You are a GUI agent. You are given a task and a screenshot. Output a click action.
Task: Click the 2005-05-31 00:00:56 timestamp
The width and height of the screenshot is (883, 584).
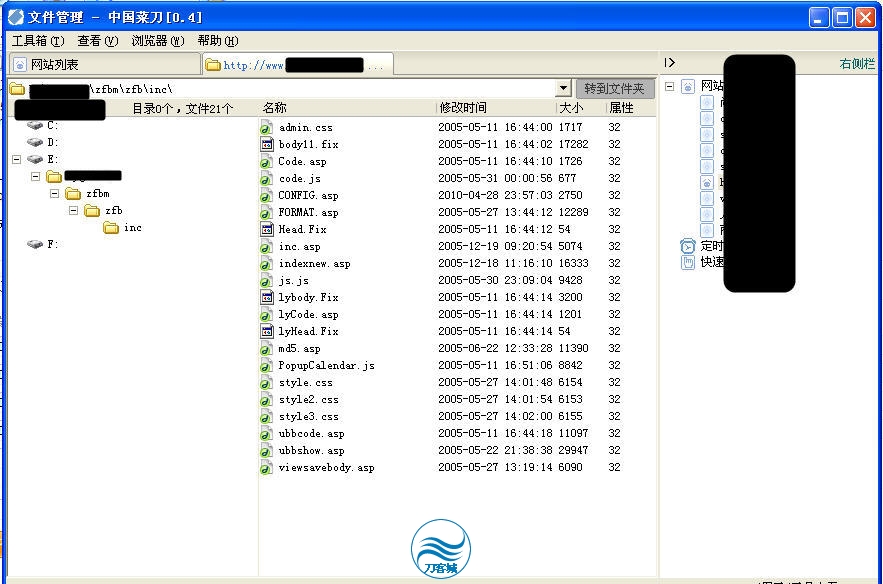[495, 179]
